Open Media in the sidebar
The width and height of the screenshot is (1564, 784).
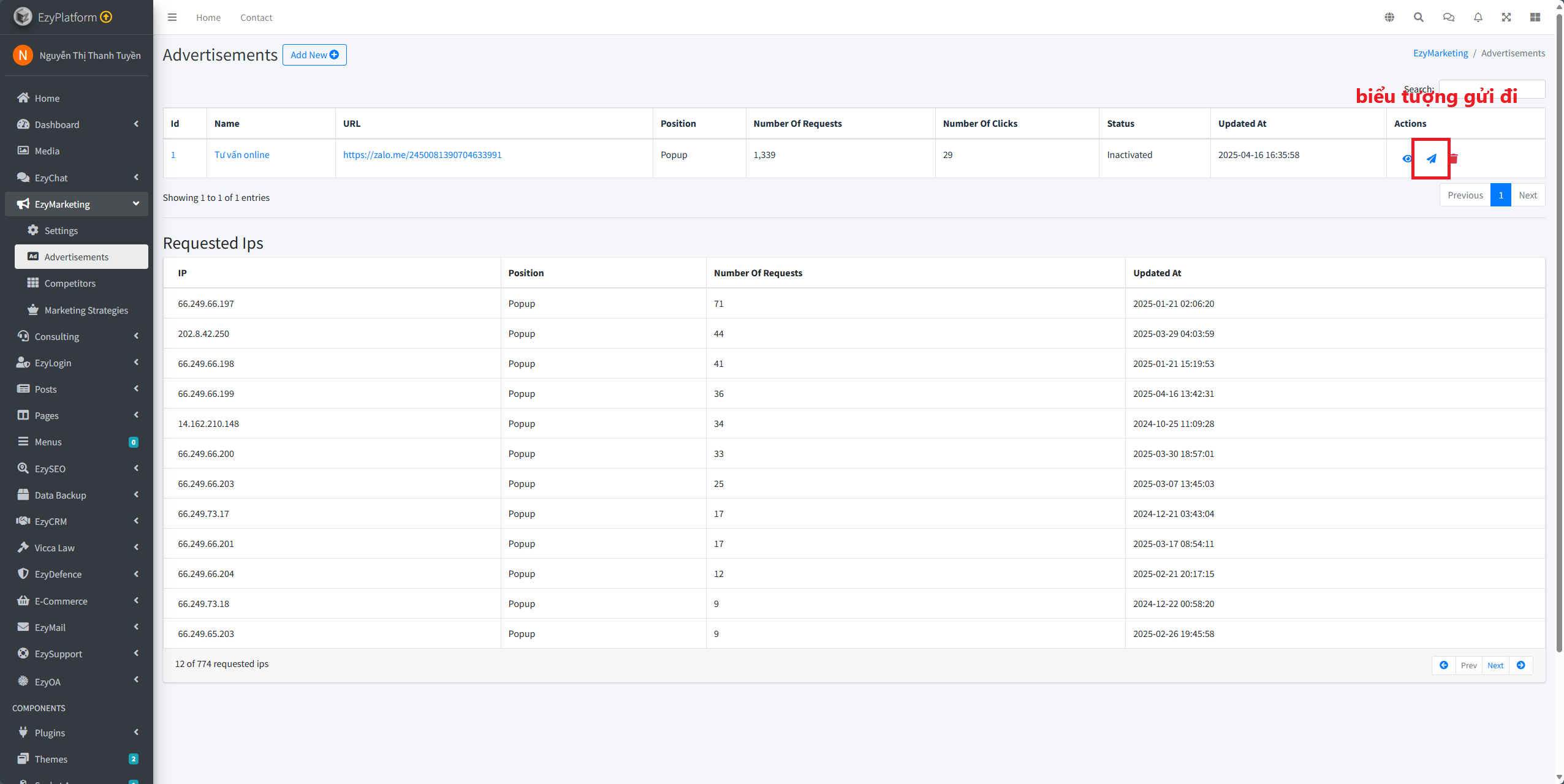pos(77,151)
